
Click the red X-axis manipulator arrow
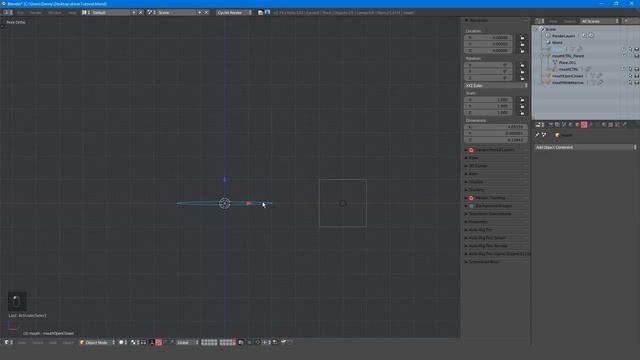pos(249,203)
